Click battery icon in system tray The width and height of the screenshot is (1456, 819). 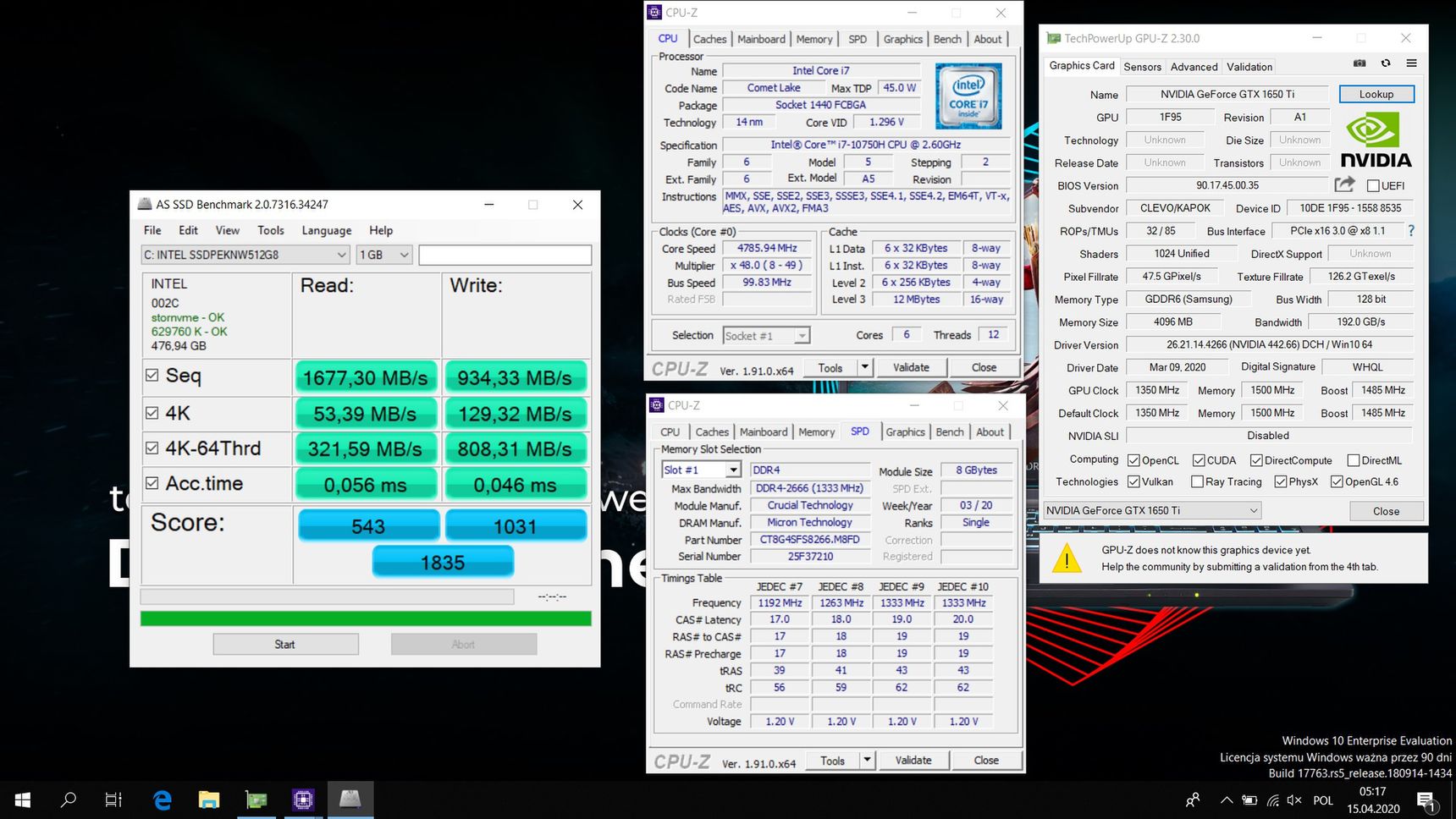1249,800
